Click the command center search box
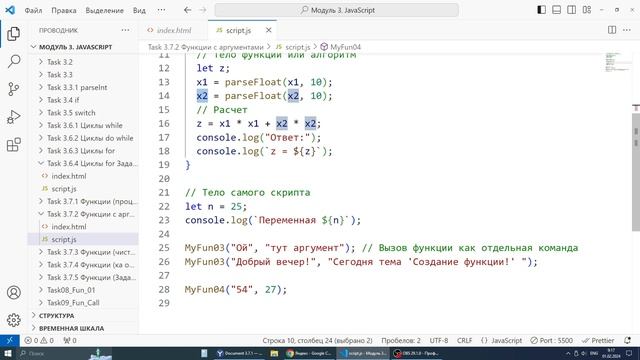 (x=337, y=10)
